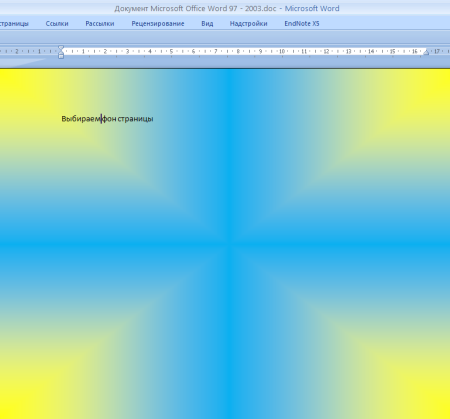This screenshot has width=450, height=419.
Task: Click the ruler's left margin at 2
Action: [x=17, y=51]
